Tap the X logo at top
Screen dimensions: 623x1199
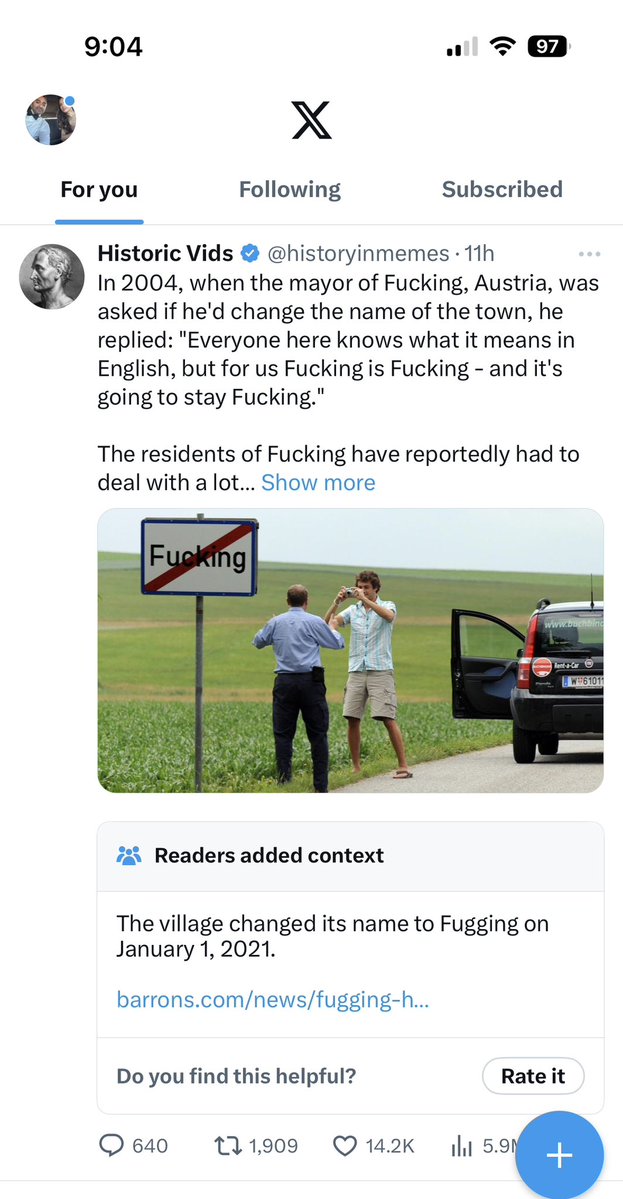click(x=311, y=120)
